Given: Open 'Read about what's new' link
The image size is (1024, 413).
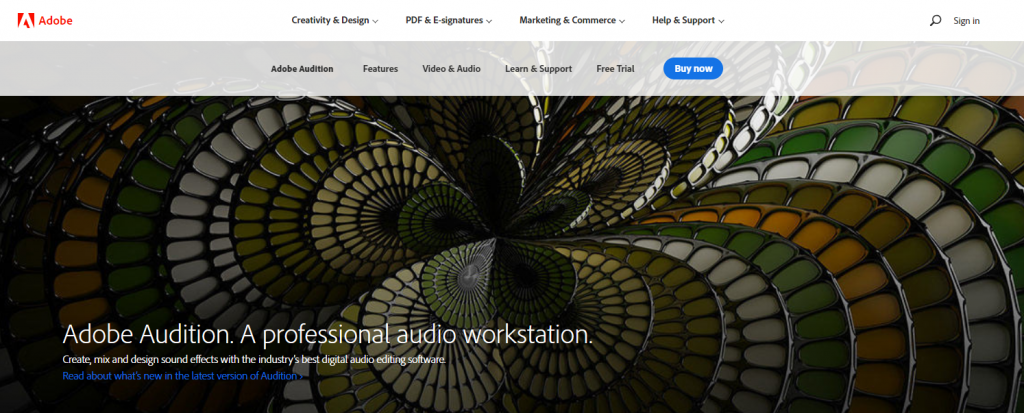Looking at the screenshot, I should (182, 376).
